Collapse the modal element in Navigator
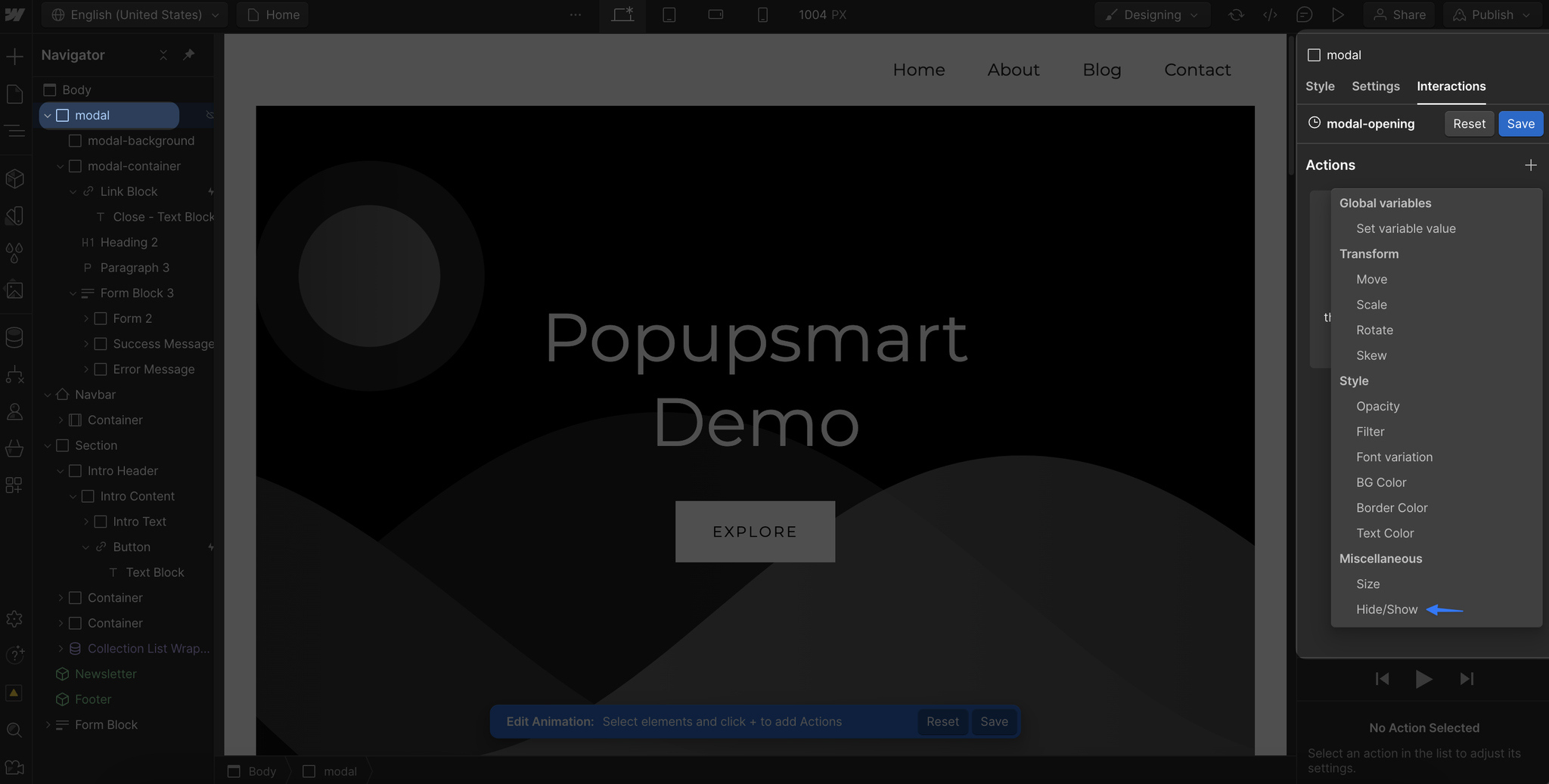The width and height of the screenshot is (1549, 784). [48, 116]
